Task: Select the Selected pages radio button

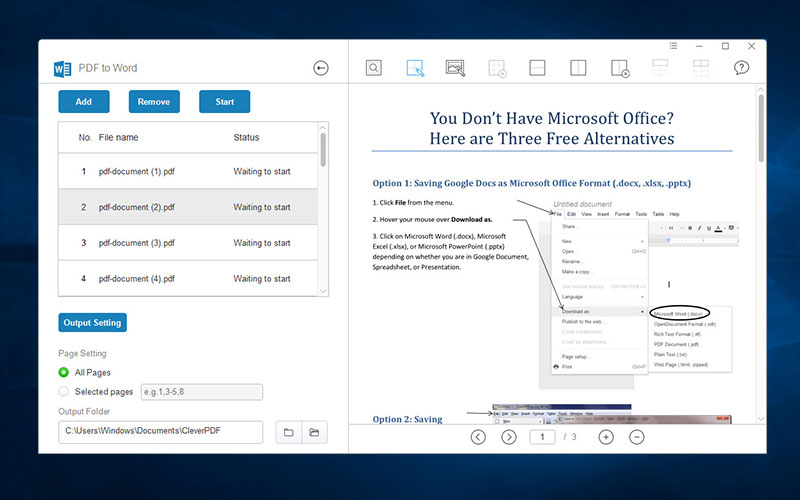Action: pyautogui.click(x=64, y=391)
